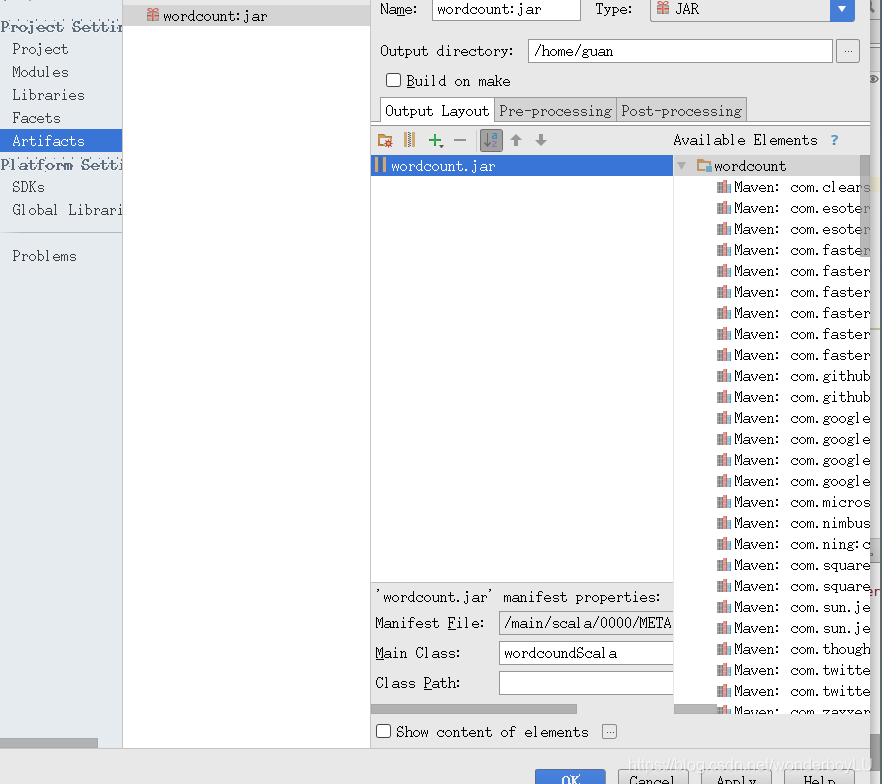The height and width of the screenshot is (784, 882).
Task: Click the OK button
Action: 570,779
